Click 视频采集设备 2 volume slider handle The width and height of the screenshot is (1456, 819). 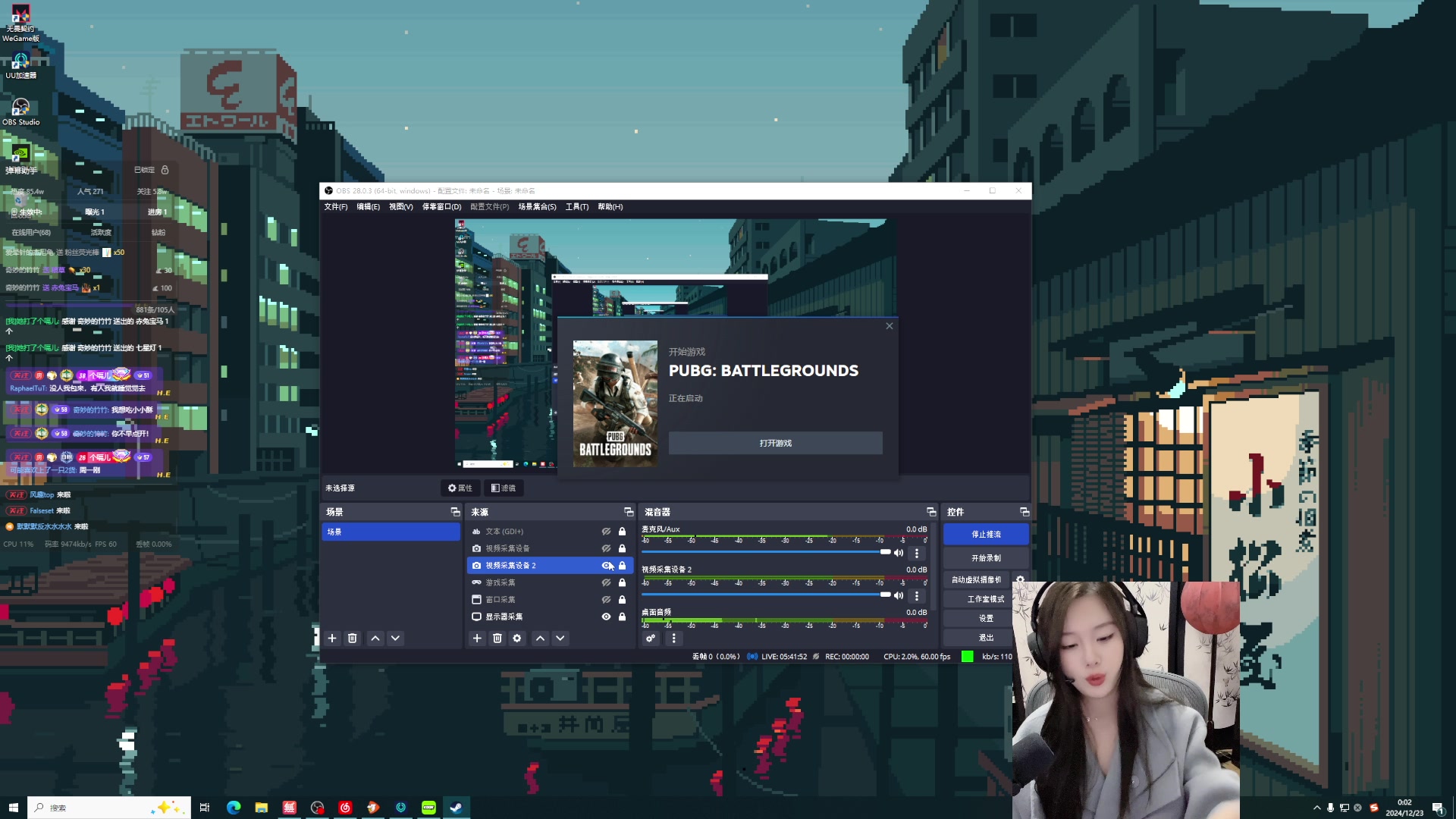click(x=885, y=595)
